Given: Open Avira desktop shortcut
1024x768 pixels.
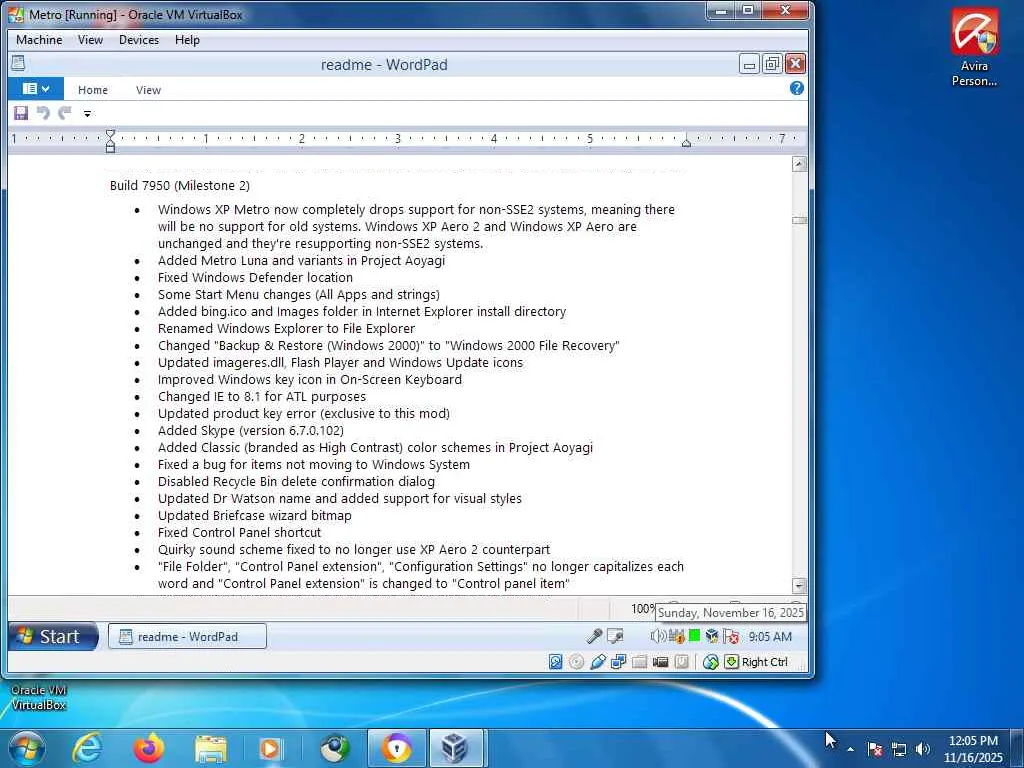Looking at the screenshot, I should 974,47.
